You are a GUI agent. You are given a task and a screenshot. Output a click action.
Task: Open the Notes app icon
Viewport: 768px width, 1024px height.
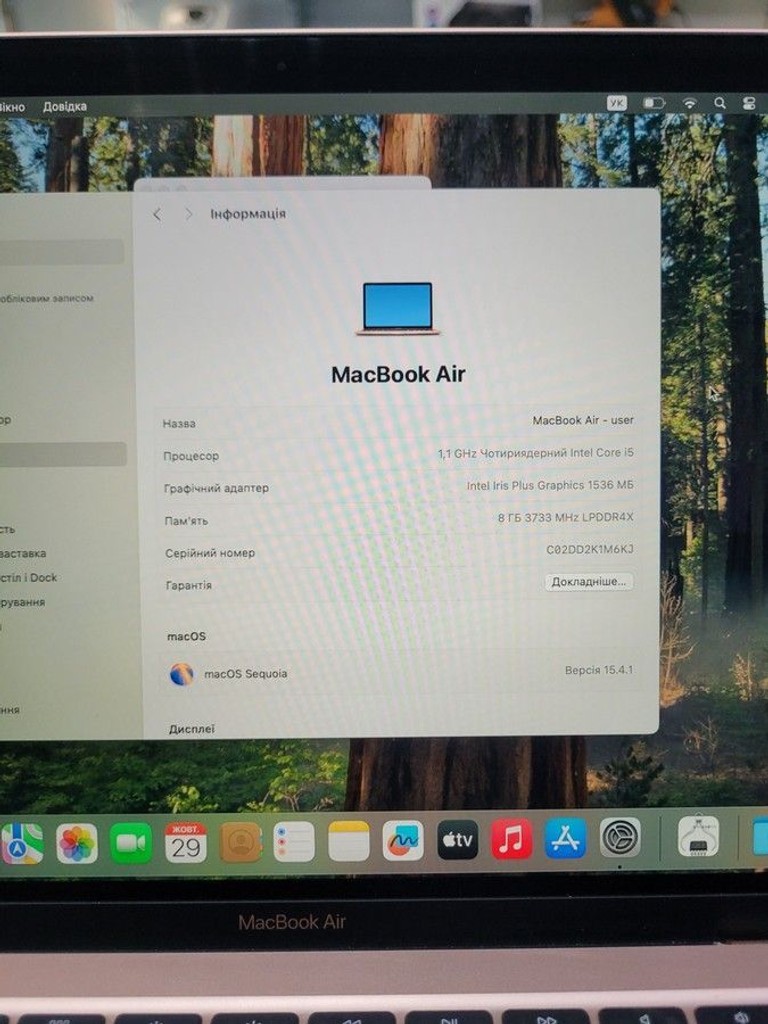[x=349, y=842]
